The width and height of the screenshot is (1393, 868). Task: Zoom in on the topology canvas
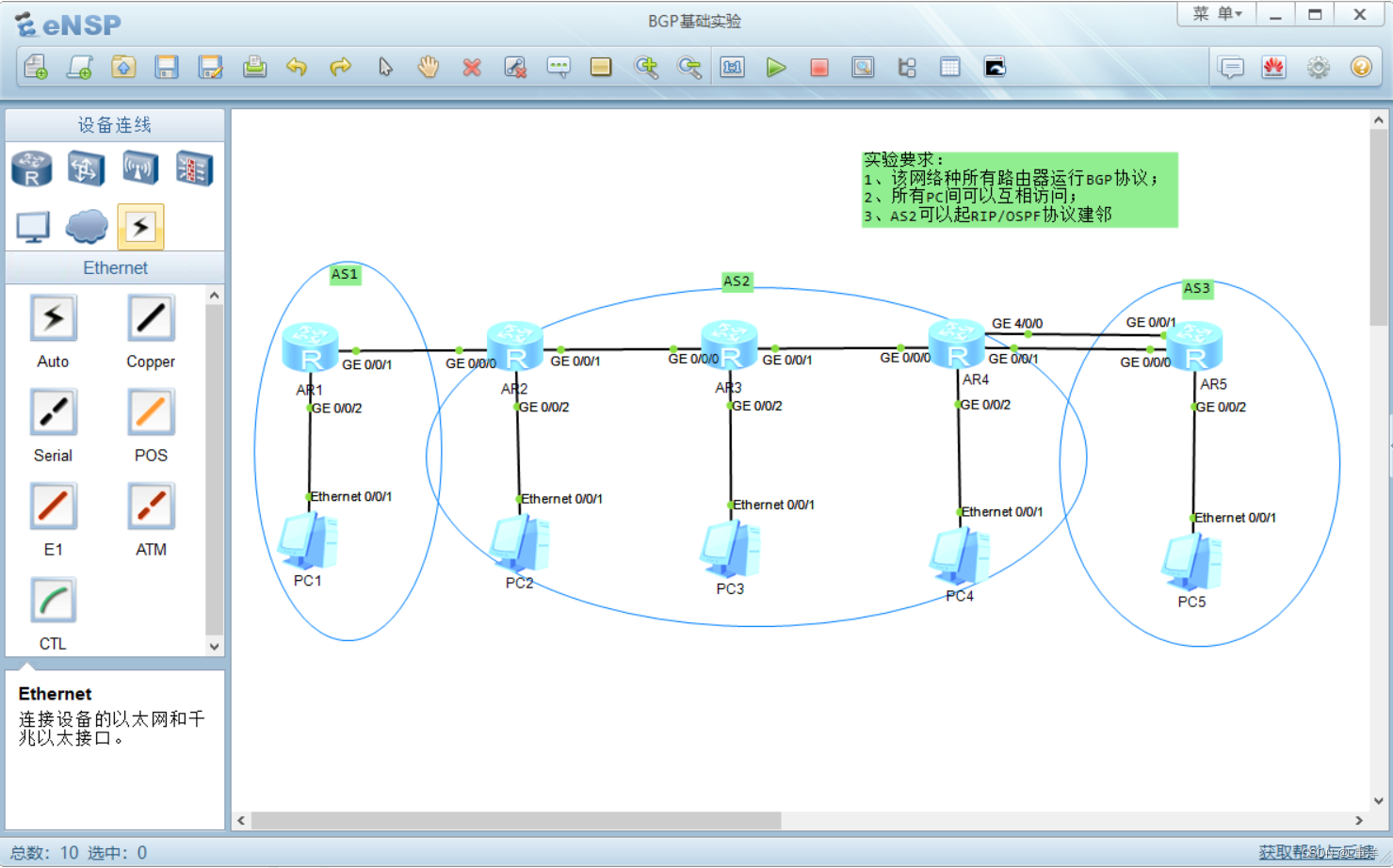pos(647,67)
